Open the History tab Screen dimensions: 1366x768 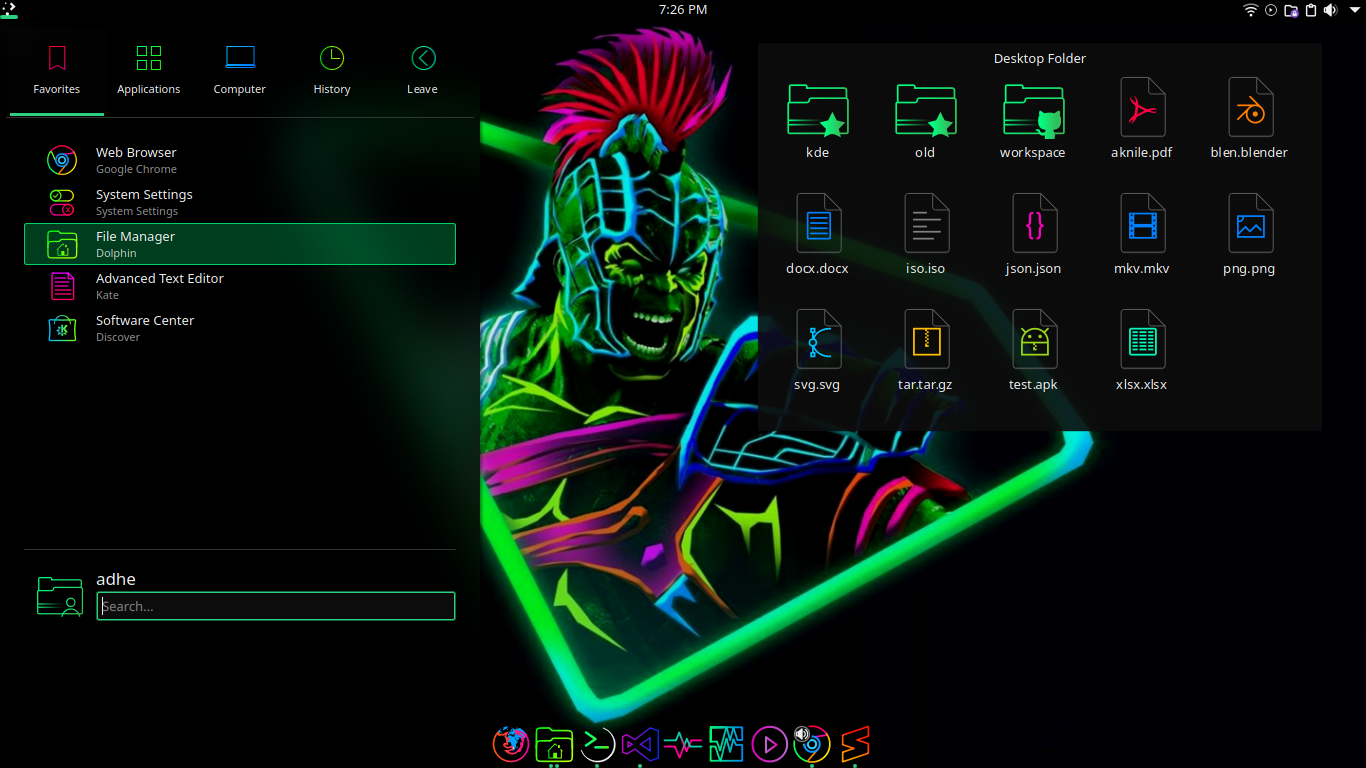point(332,70)
